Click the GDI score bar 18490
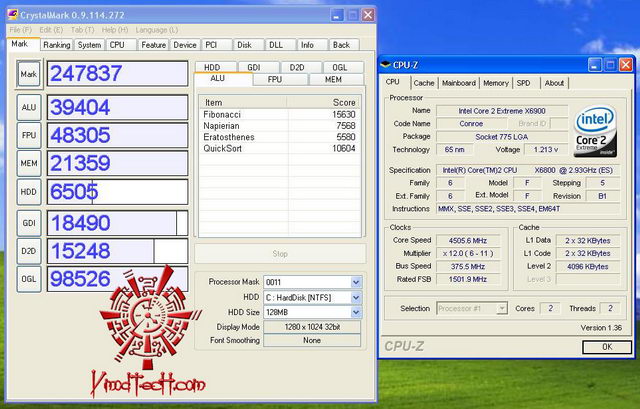The width and height of the screenshot is (640, 409). [x=118, y=223]
